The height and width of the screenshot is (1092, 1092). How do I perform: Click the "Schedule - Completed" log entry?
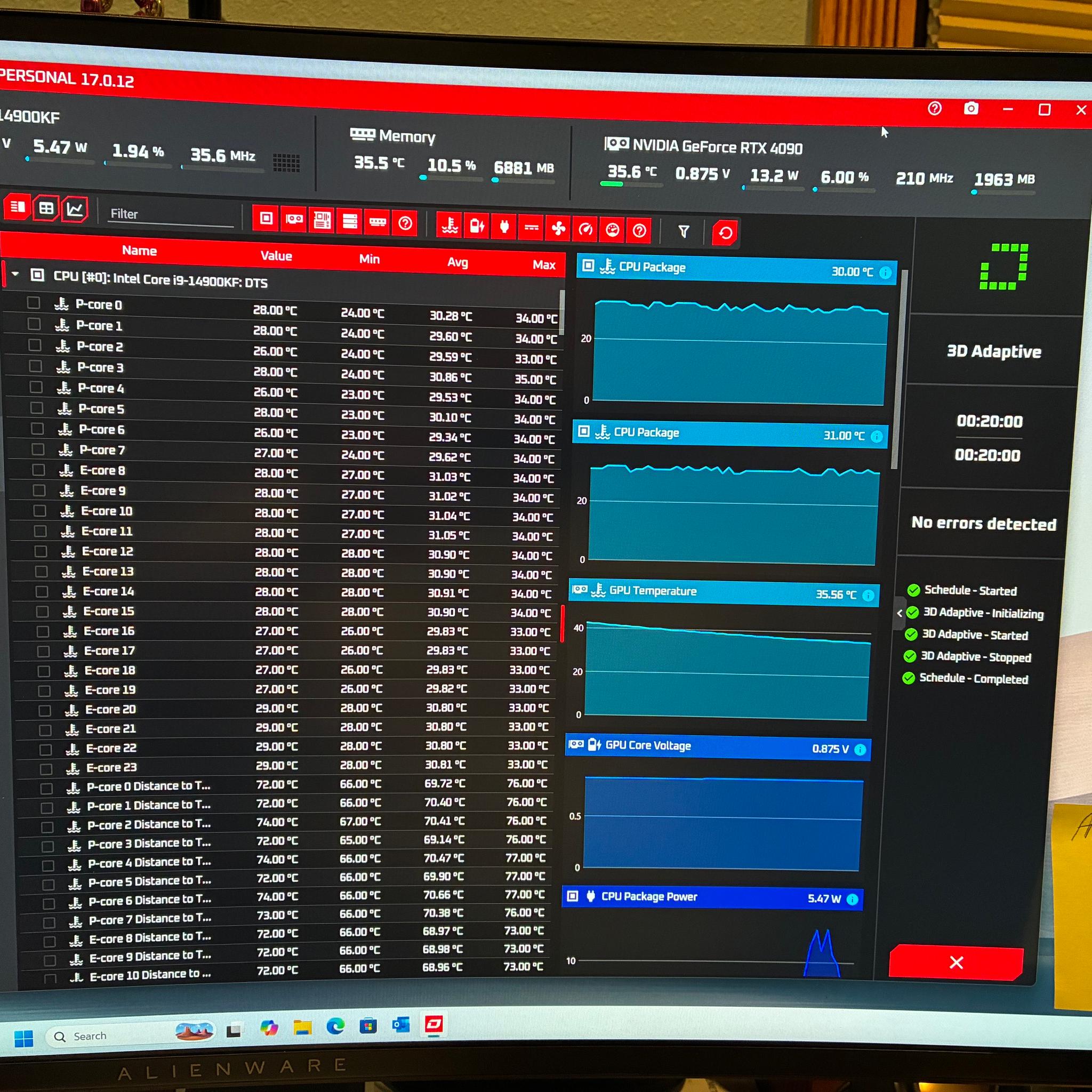974,678
